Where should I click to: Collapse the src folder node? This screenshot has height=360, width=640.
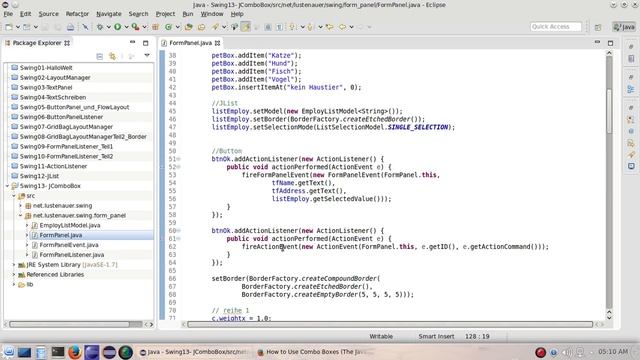pos(14,196)
